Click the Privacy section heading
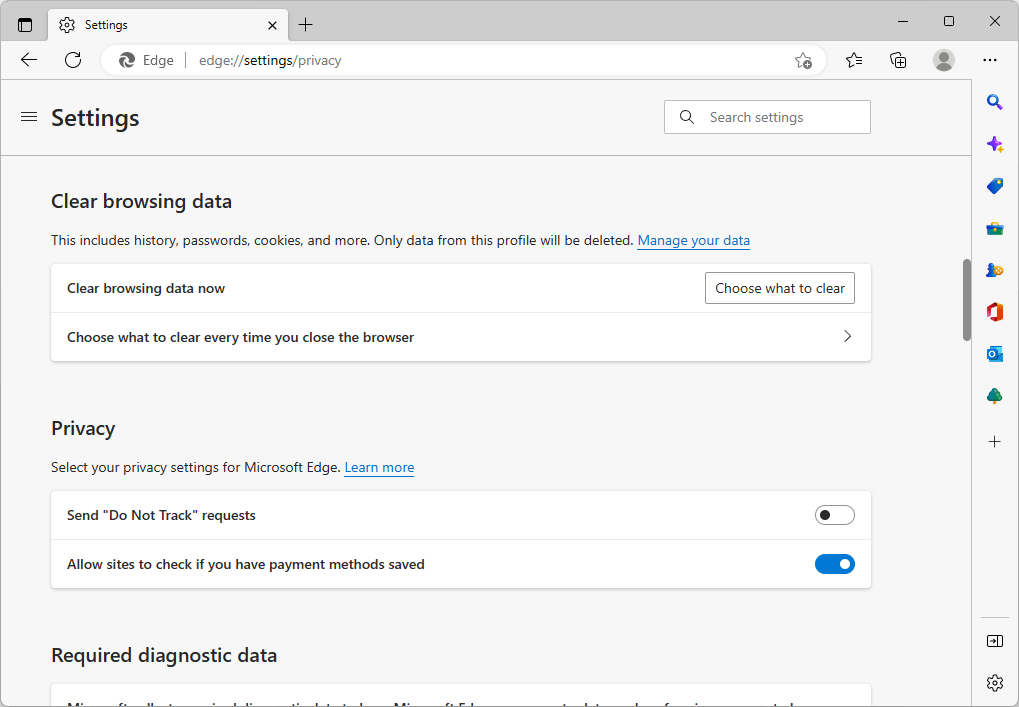This screenshot has width=1019, height=707. click(x=83, y=429)
